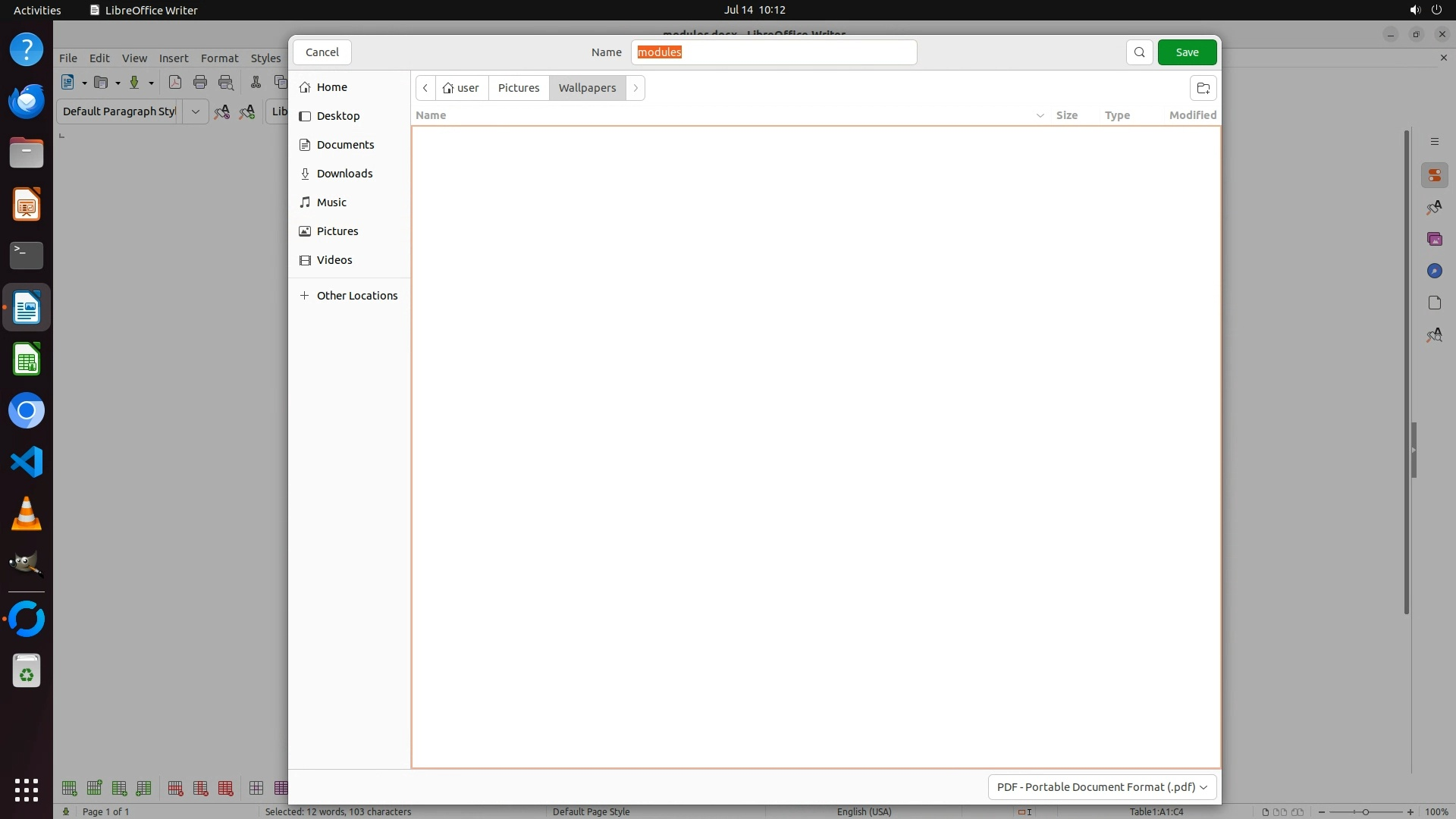1456x819 pixels.
Task: Open the Format menu
Action: [219, 58]
